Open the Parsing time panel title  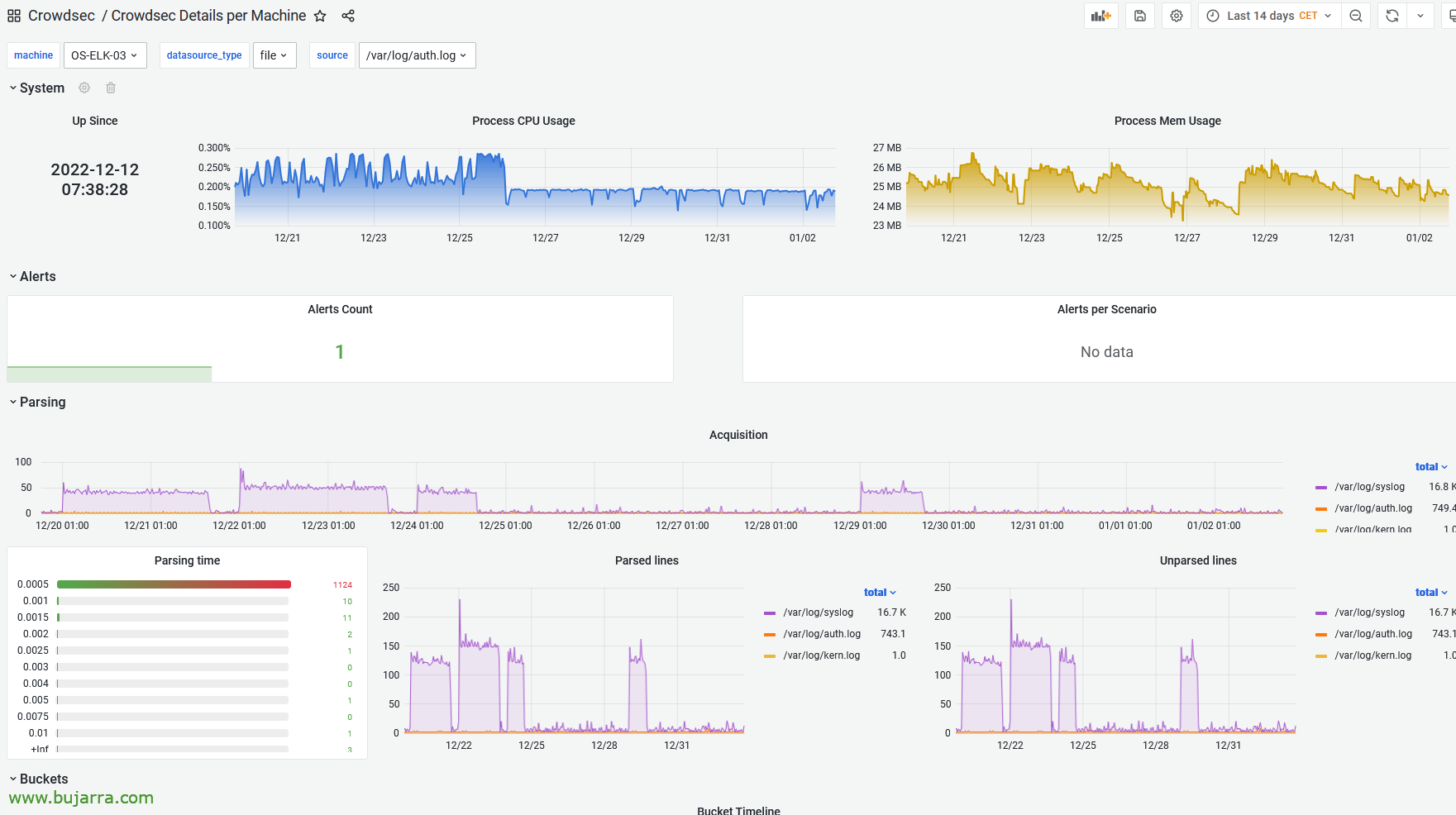pyautogui.click(x=187, y=560)
